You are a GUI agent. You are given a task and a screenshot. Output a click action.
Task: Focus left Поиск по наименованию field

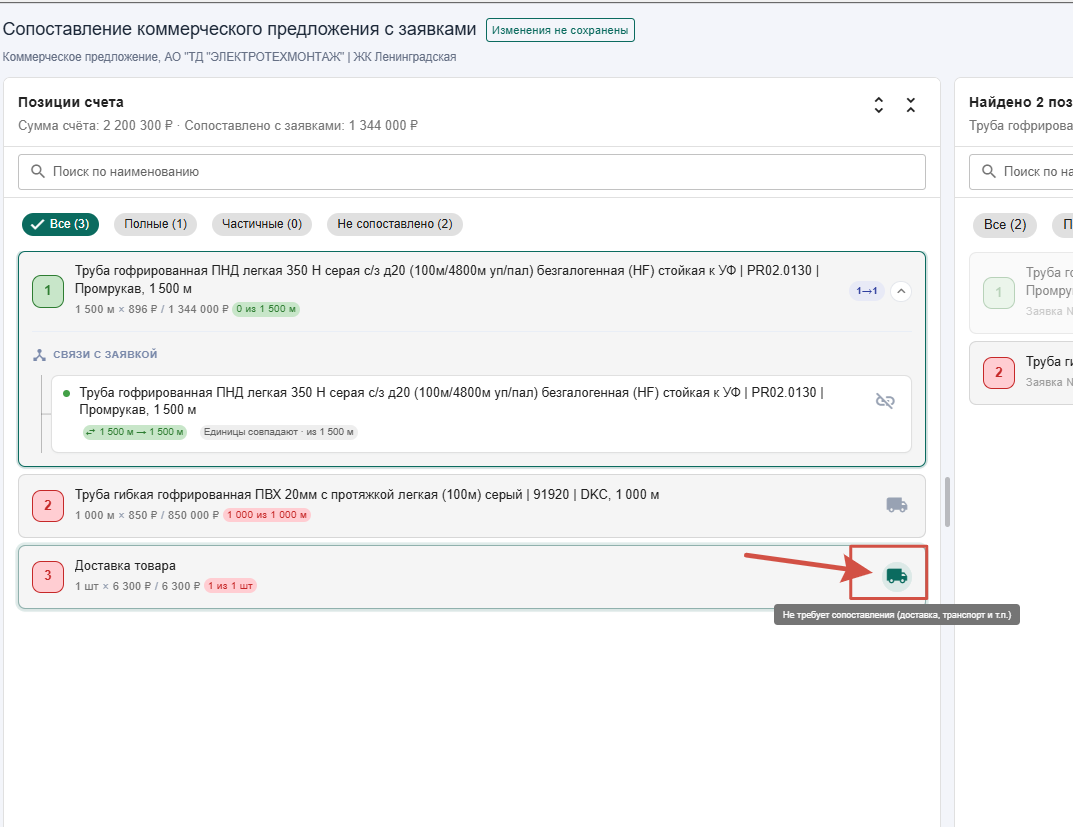point(471,172)
